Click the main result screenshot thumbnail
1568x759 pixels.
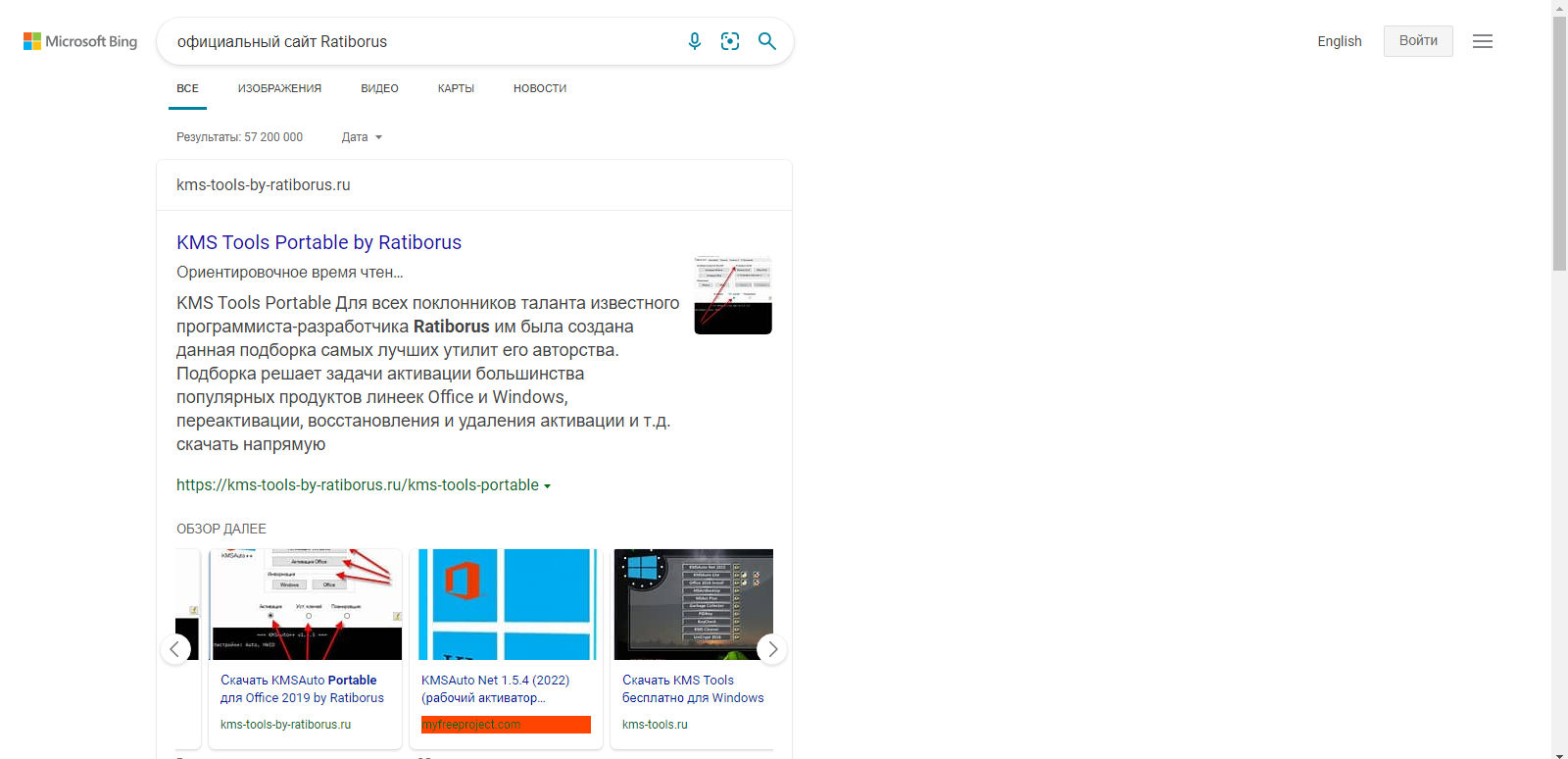733,295
